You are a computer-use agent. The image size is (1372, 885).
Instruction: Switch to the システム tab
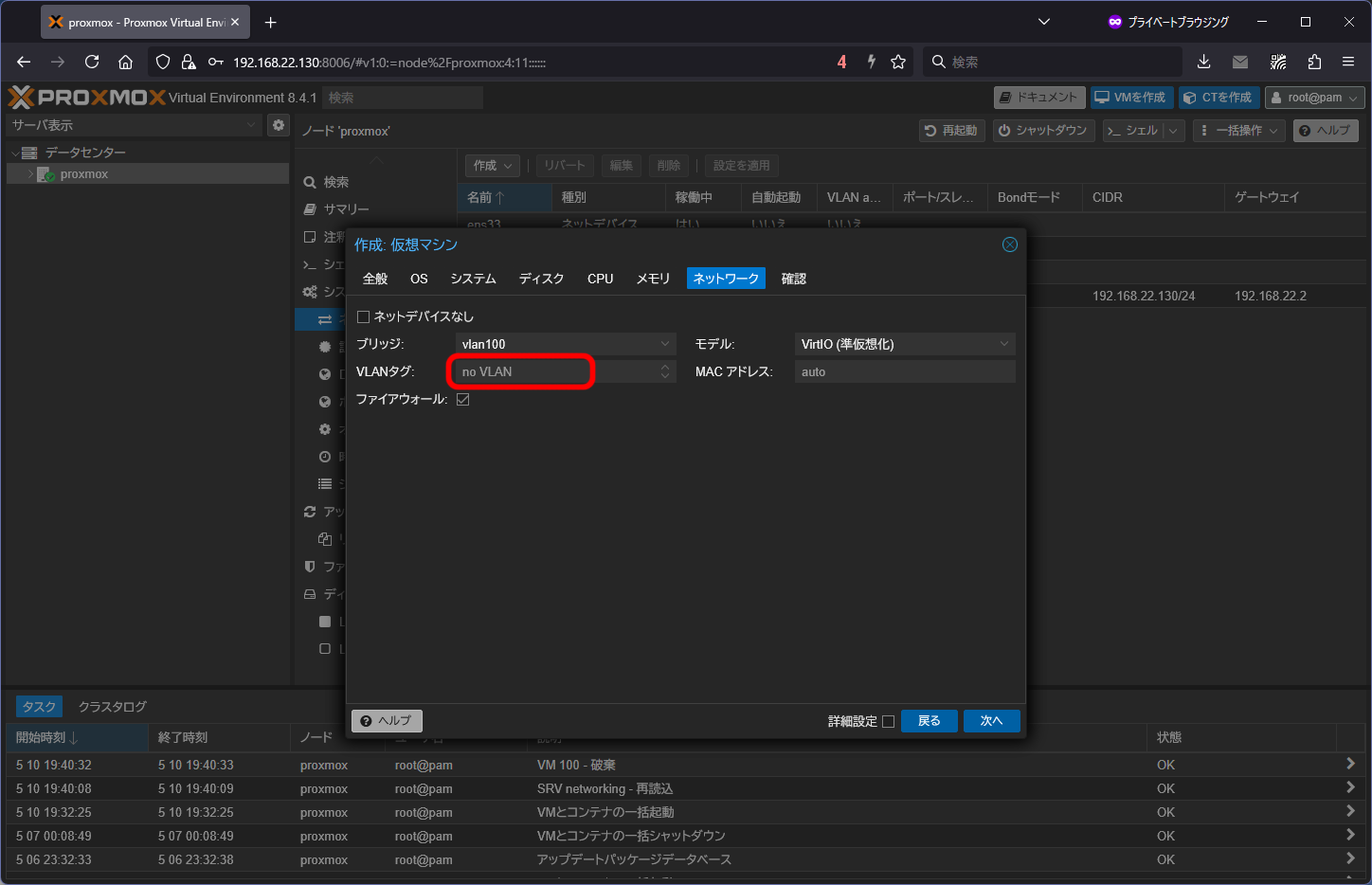(x=473, y=279)
